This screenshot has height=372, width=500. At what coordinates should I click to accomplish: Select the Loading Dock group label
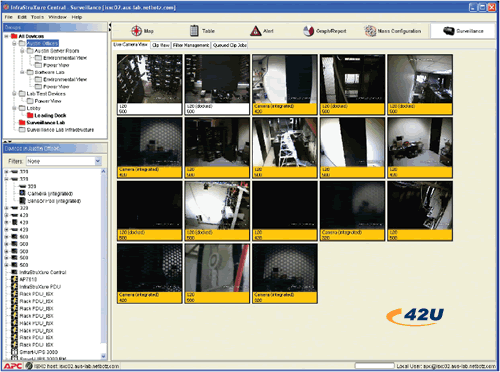pos(50,115)
